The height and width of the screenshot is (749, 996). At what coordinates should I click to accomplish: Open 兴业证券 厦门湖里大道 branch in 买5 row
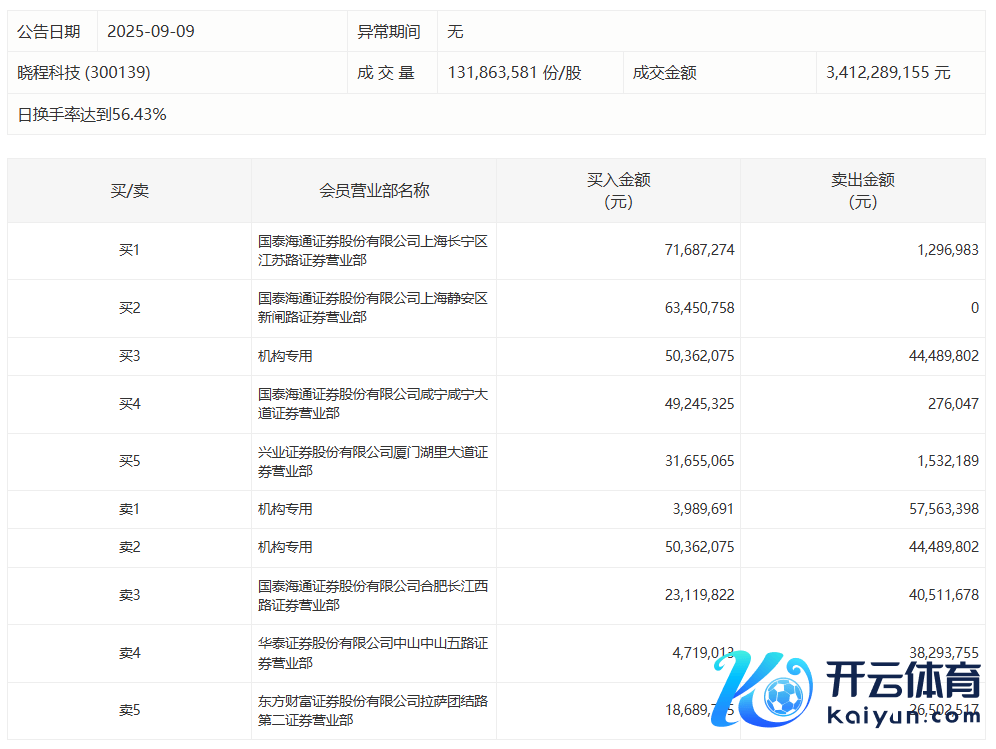click(x=372, y=462)
